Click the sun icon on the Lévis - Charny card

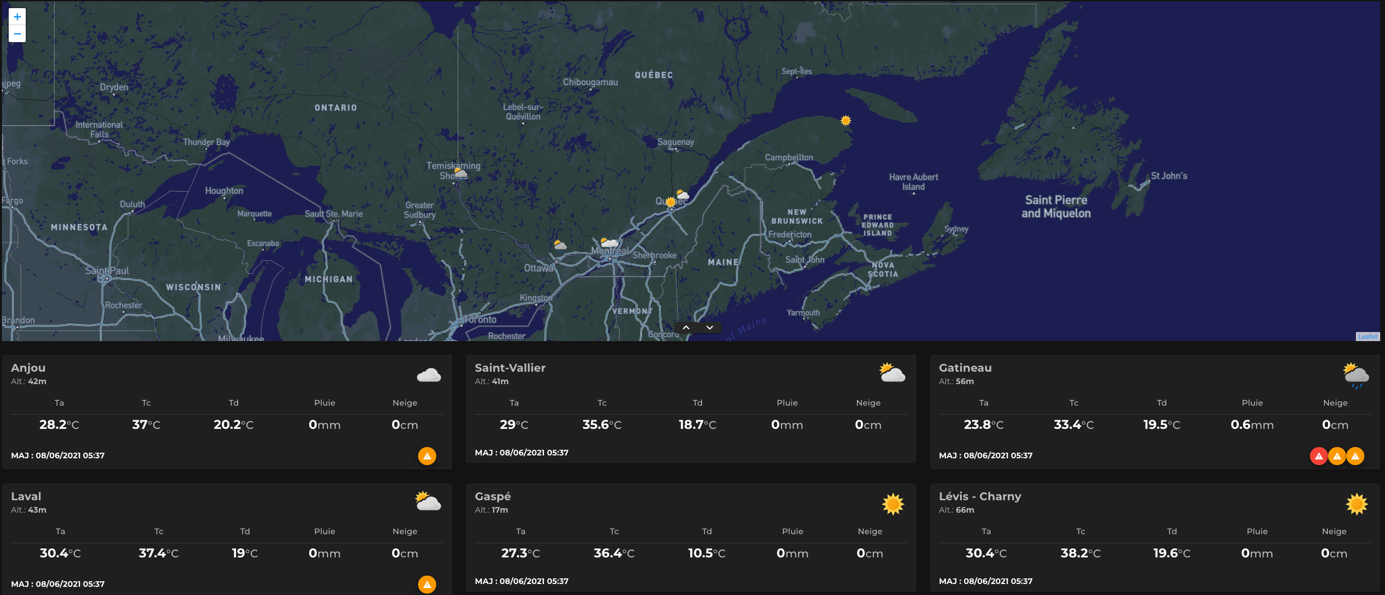(1357, 503)
